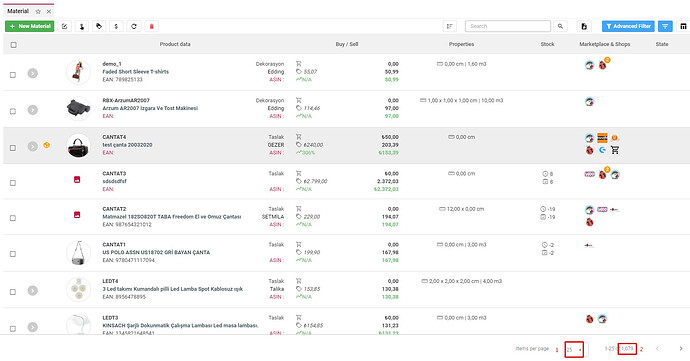Open the items per page dropdown
This screenshot has height=361, width=690.
575,350
